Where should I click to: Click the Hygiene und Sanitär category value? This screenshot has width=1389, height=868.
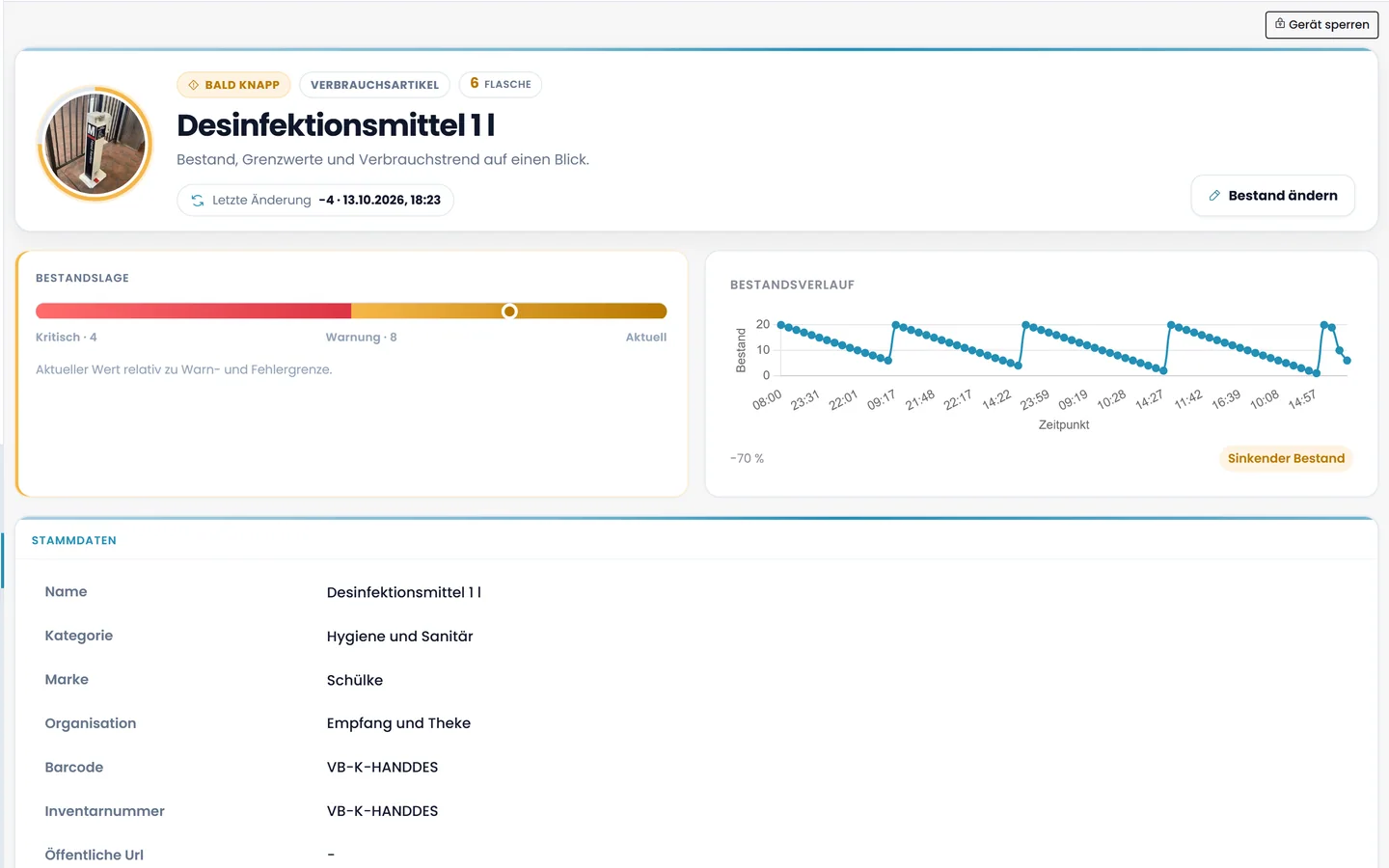tap(400, 637)
